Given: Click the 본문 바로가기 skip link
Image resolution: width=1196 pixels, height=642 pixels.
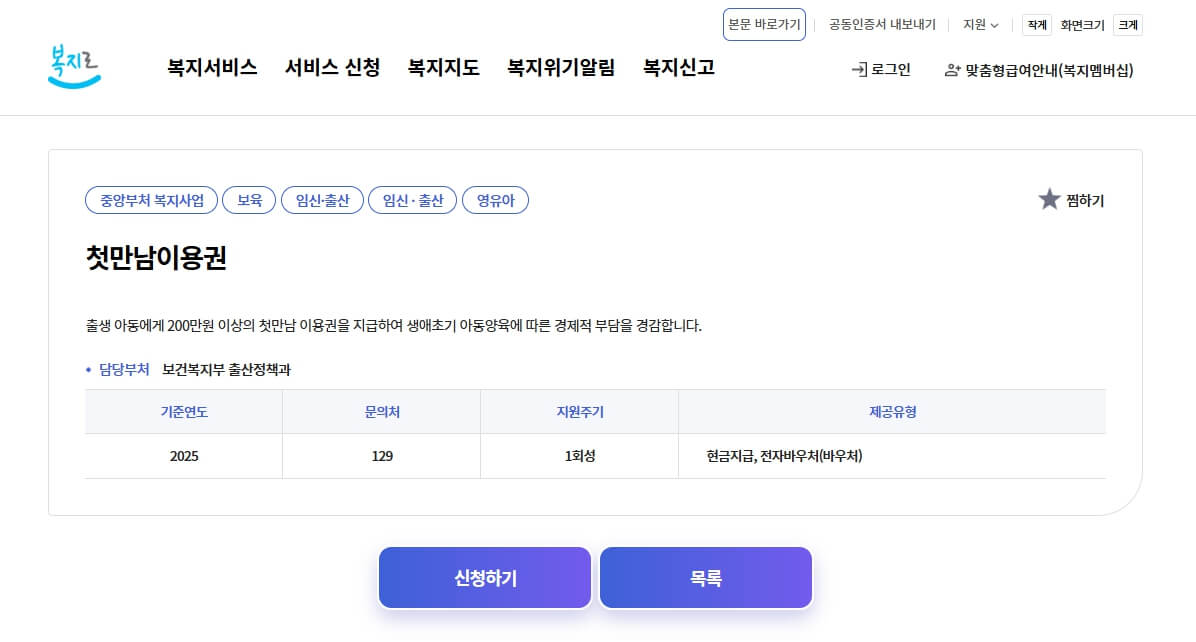Looking at the screenshot, I should (x=764, y=23).
